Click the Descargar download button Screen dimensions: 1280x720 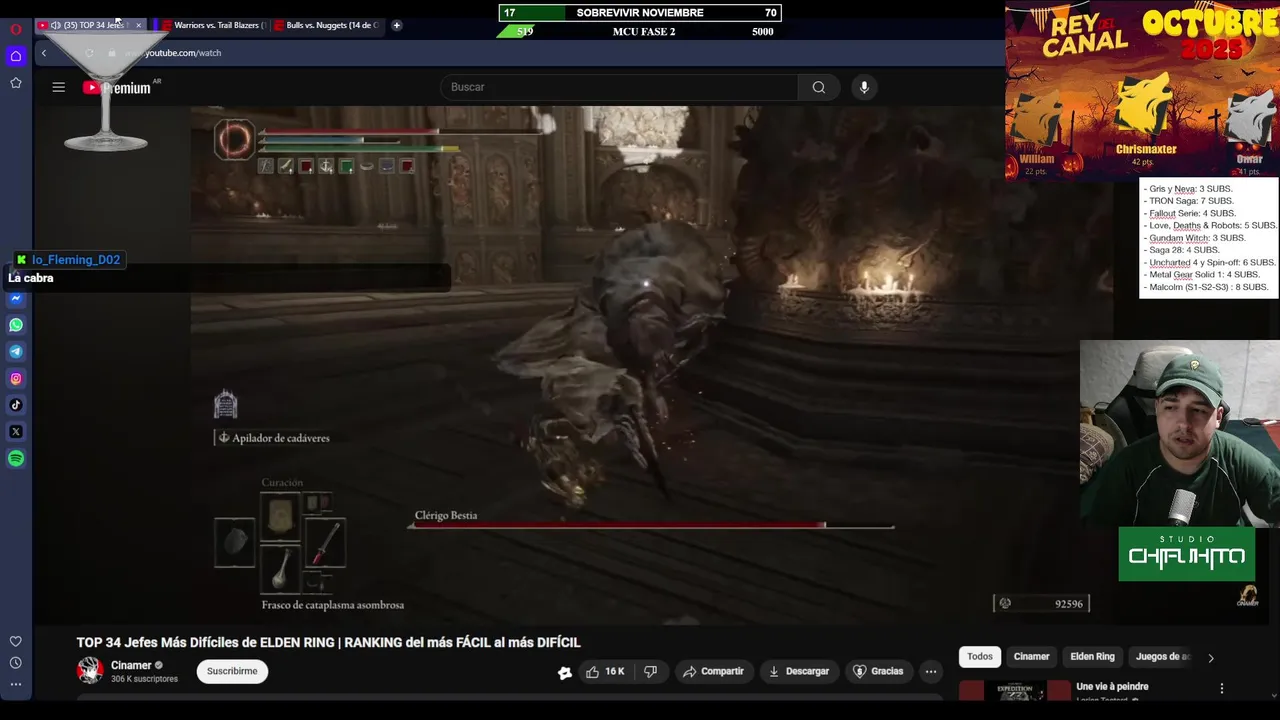(x=798, y=672)
